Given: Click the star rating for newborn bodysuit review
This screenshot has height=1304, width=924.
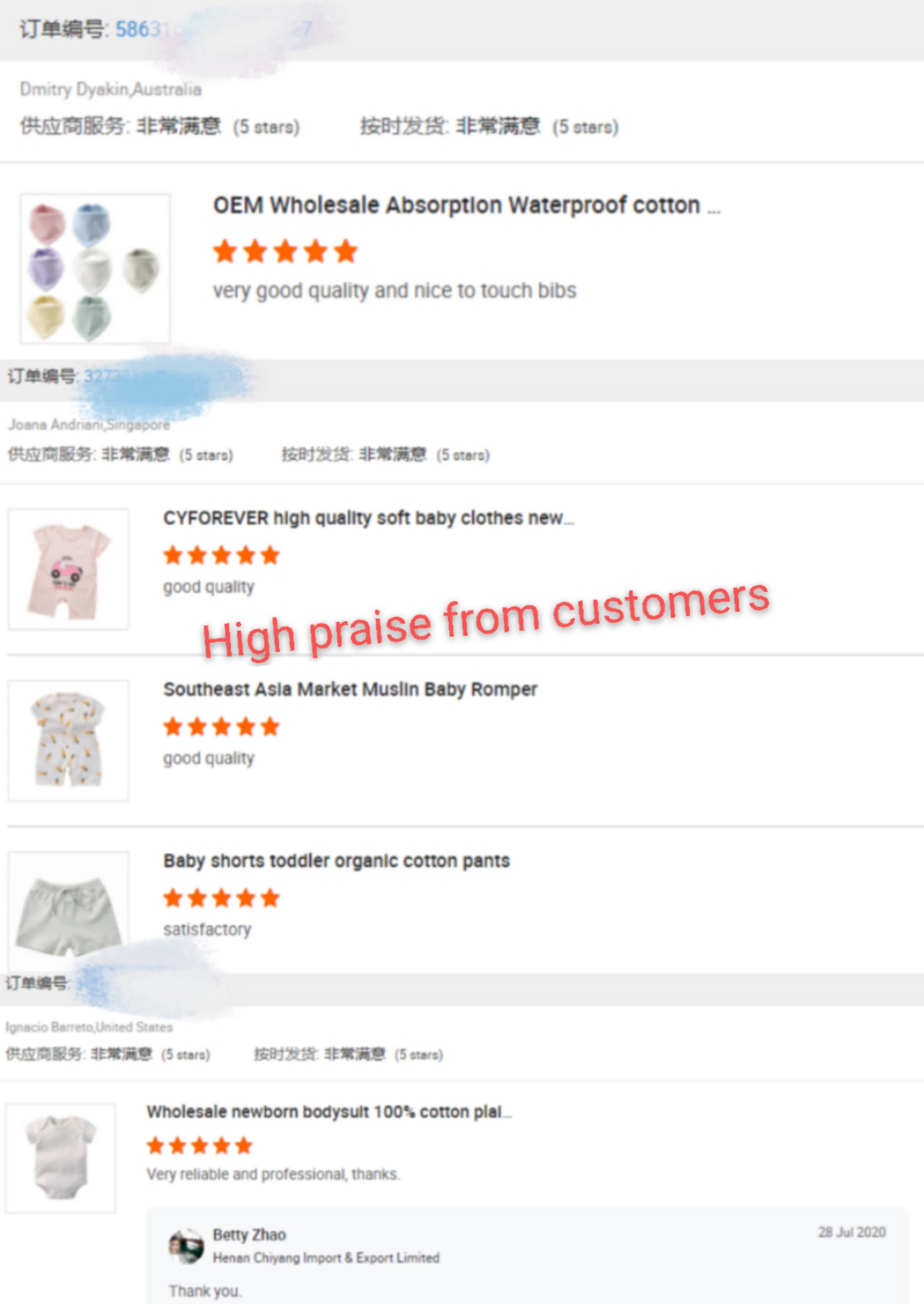Looking at the screenshot, I should (x=199, y=1145).
